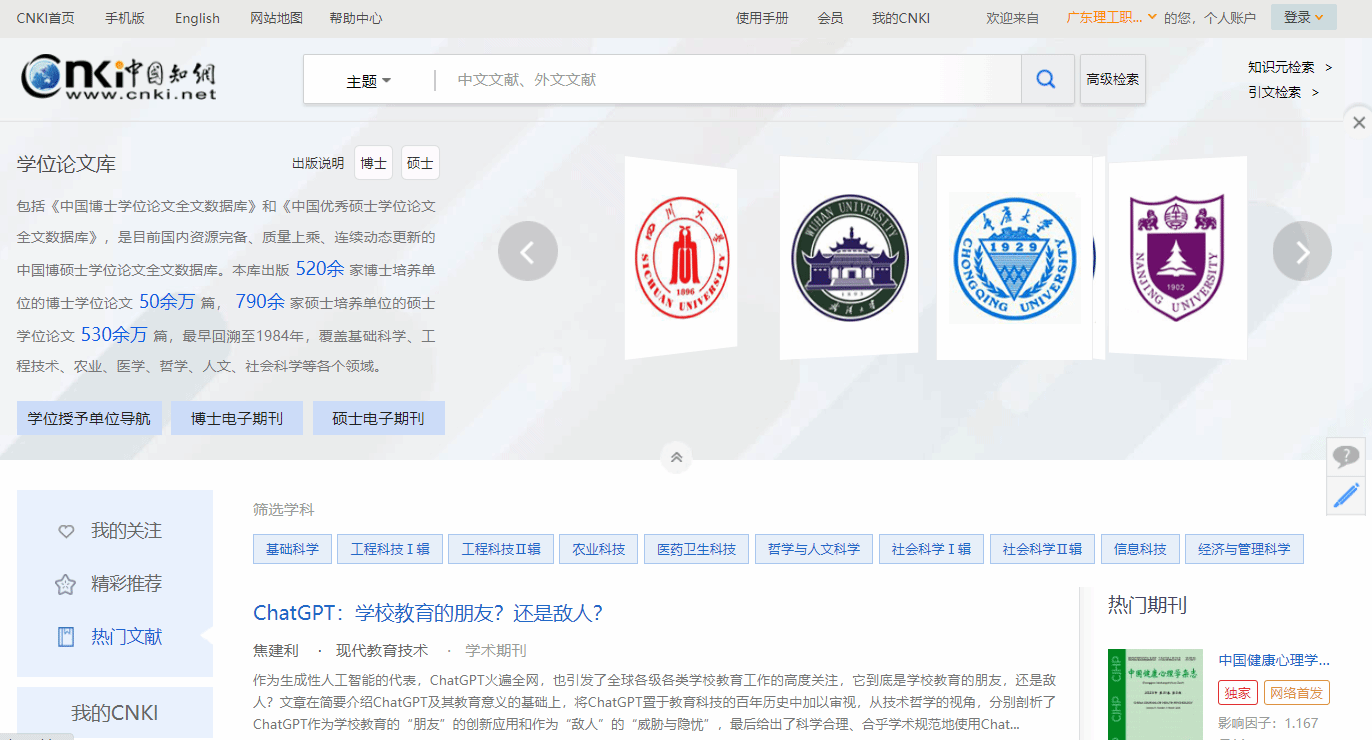
Task: Open the Wuhan University logo card
Action: 849,258
